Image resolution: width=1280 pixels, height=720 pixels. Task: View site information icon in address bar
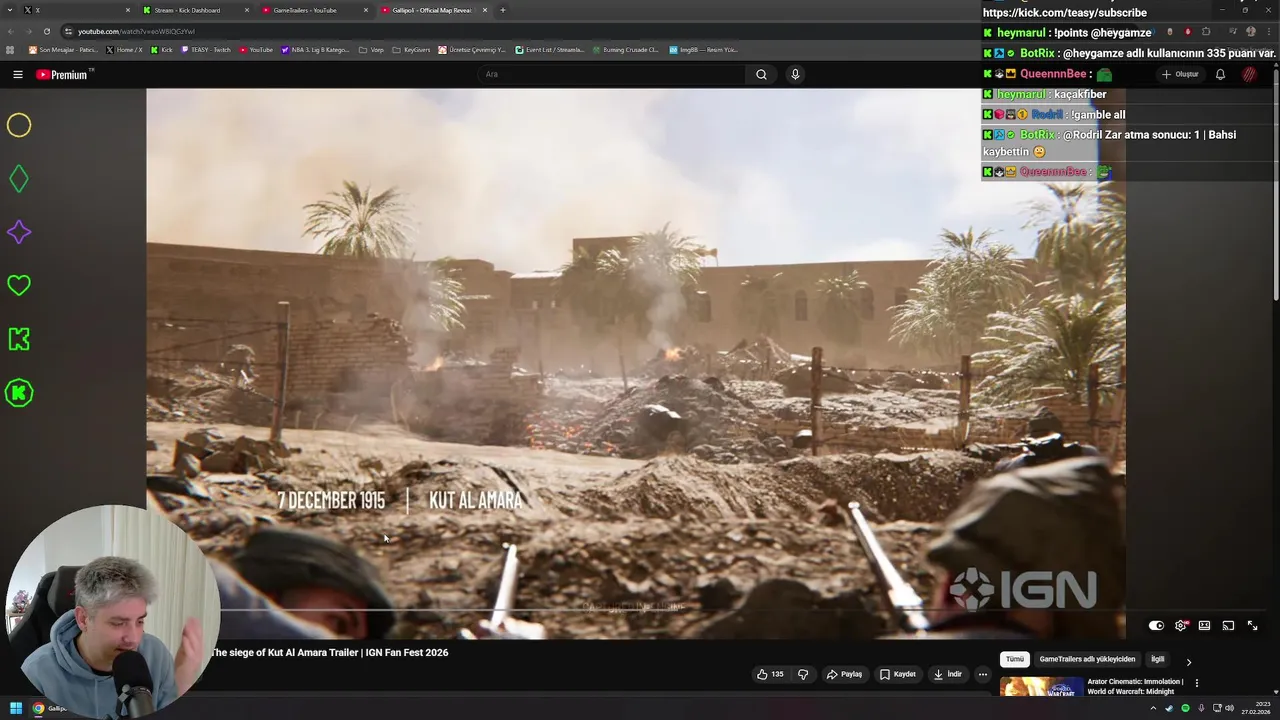[x=68, y=31]
